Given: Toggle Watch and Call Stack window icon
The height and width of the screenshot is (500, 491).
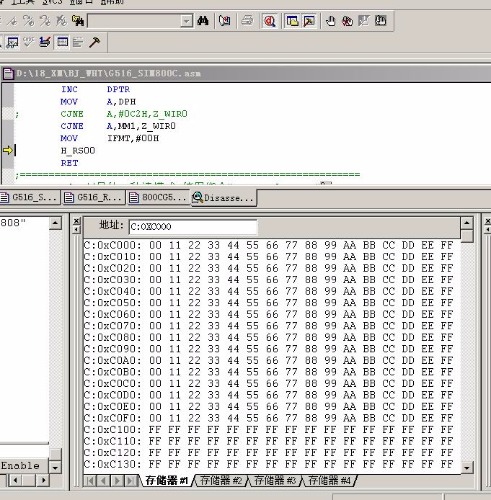Looking at the screenshot, I should pyautogui.click(x=13, y=42).
